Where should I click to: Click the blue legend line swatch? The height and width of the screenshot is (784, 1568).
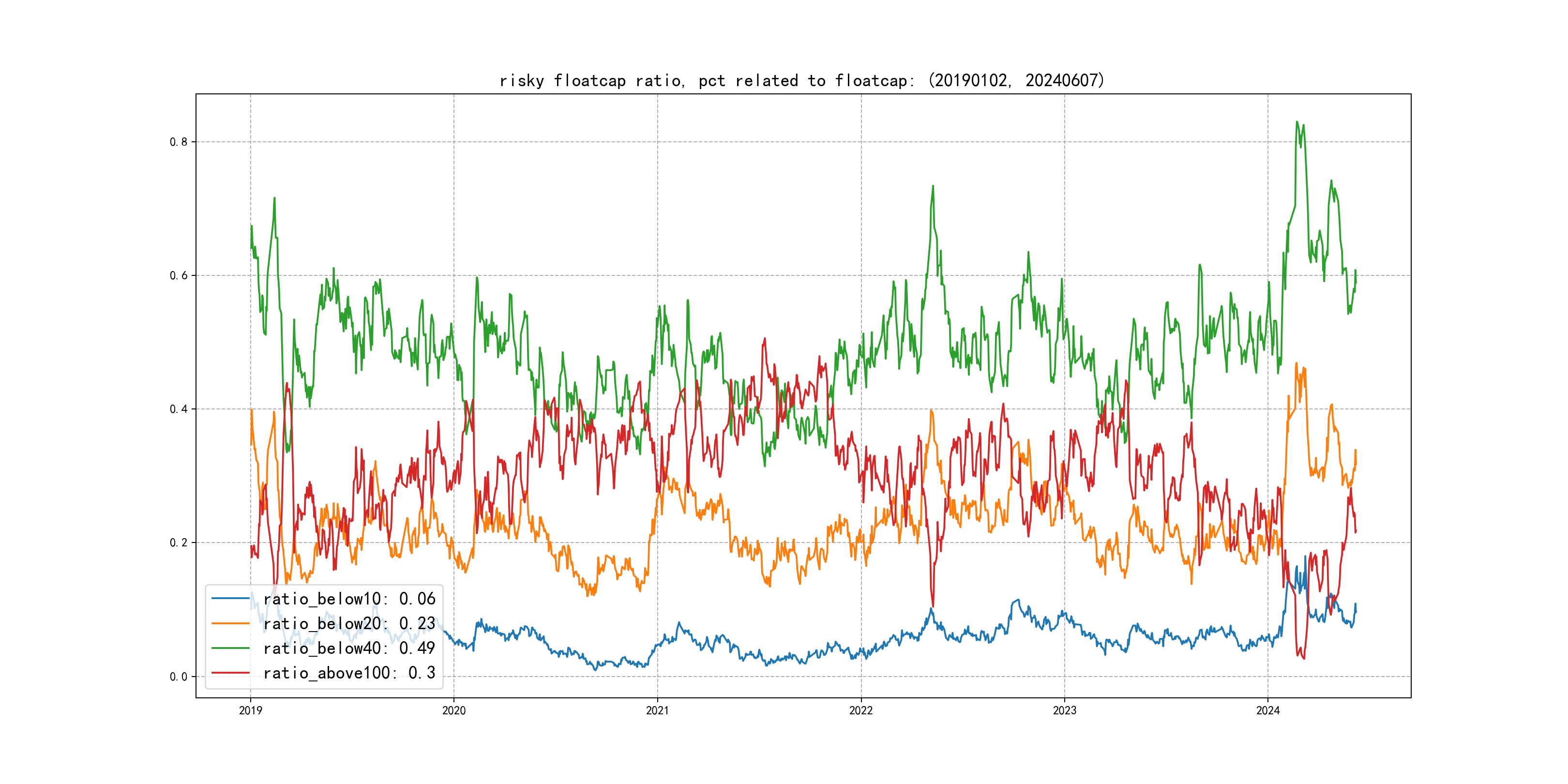tap(230, 599)
